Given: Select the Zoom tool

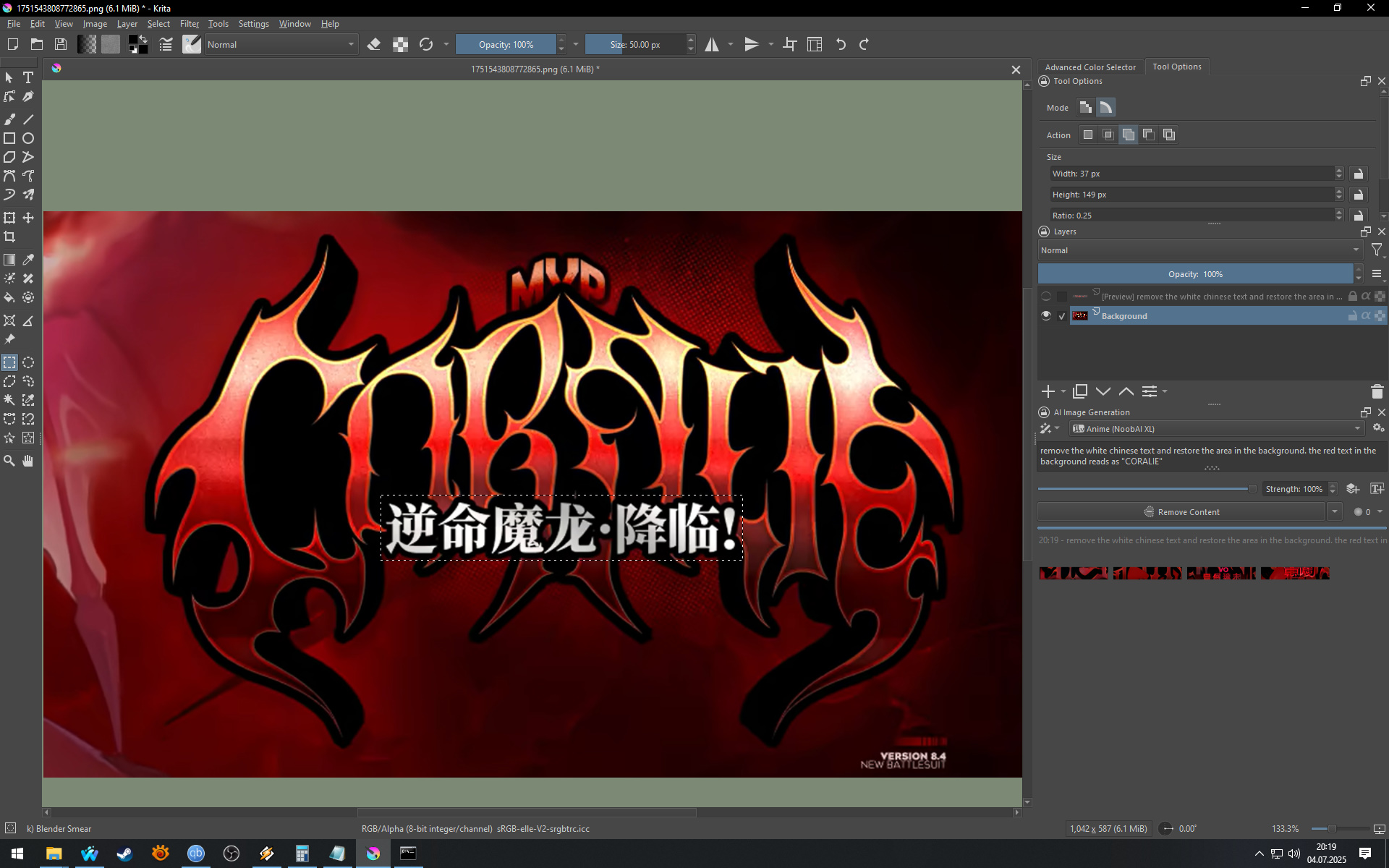Looking at the screenshot, I should pyautogui.click(x=9, y=461).
